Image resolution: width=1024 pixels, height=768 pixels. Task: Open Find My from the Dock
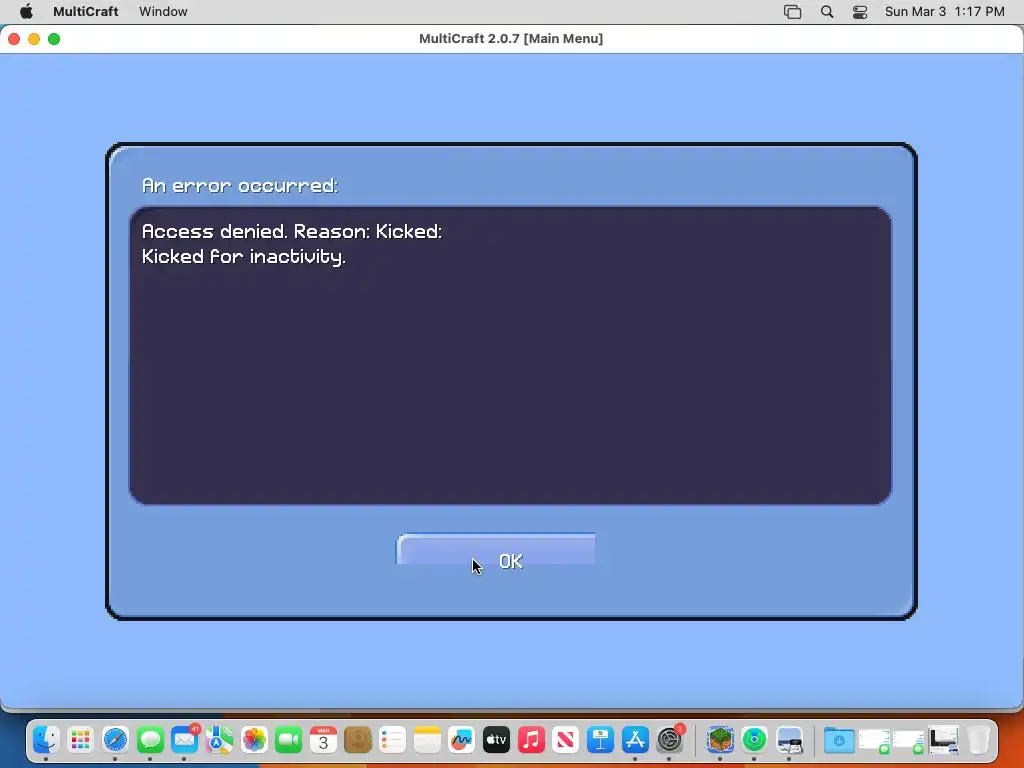pos(754,740)
